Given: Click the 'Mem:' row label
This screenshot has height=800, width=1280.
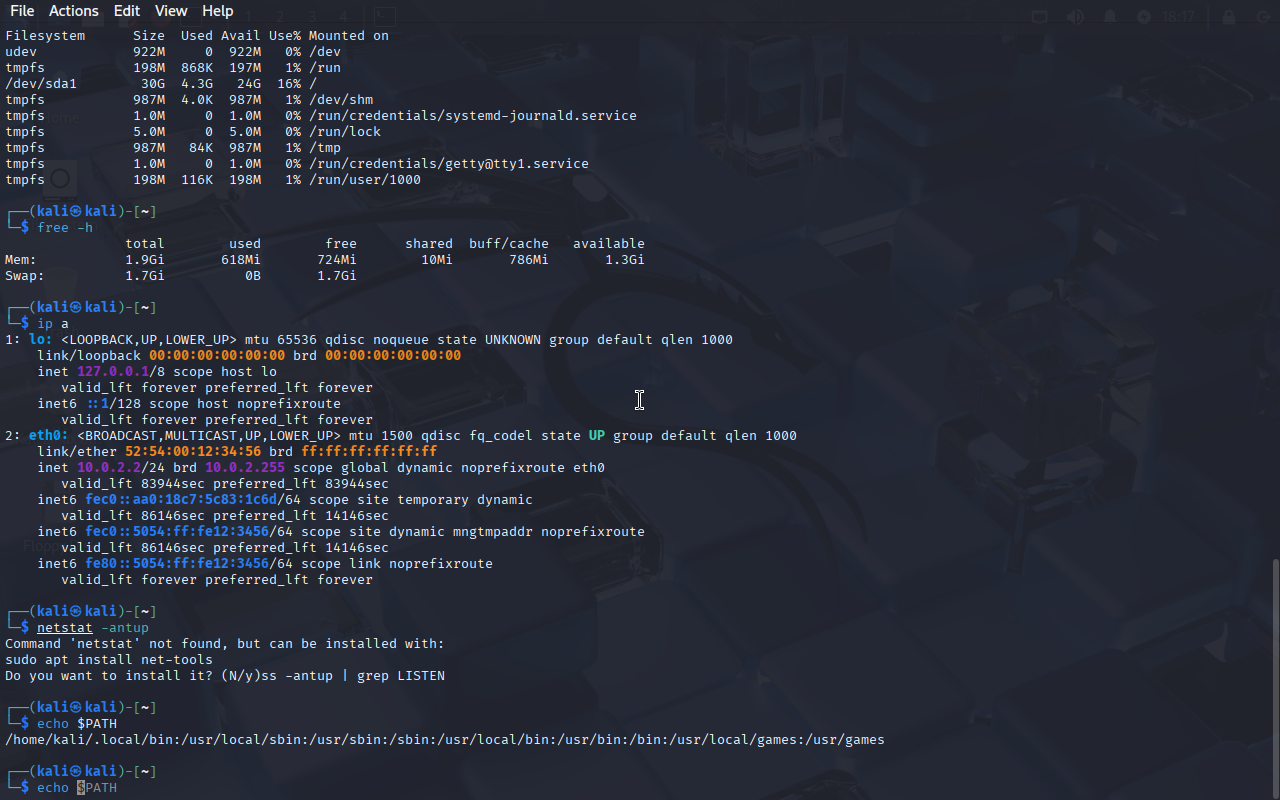Looking at the screenshot, I should pos(21,260).
